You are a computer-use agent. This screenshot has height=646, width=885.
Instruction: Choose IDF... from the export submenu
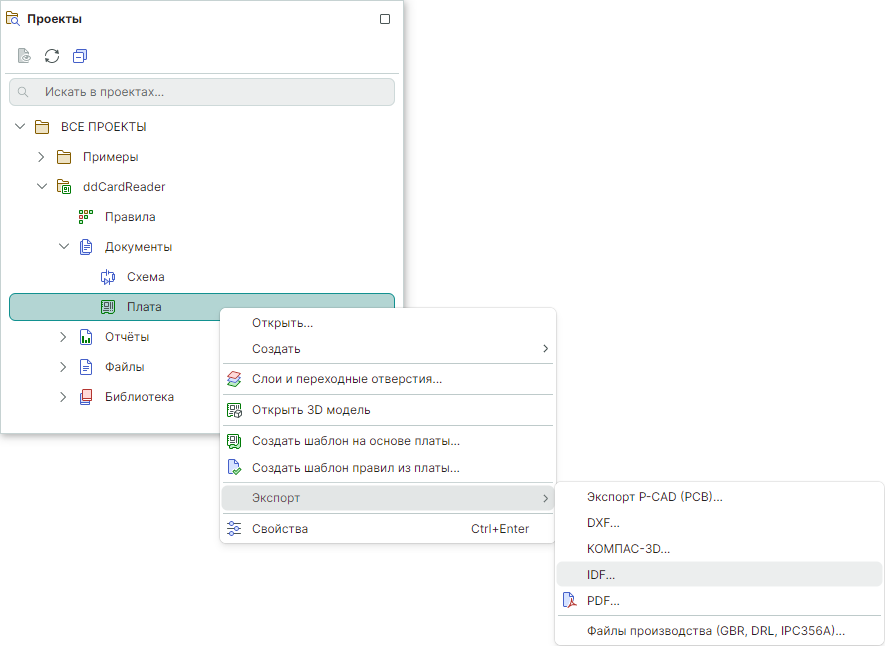pyautogui.click(x=601, y=574)
